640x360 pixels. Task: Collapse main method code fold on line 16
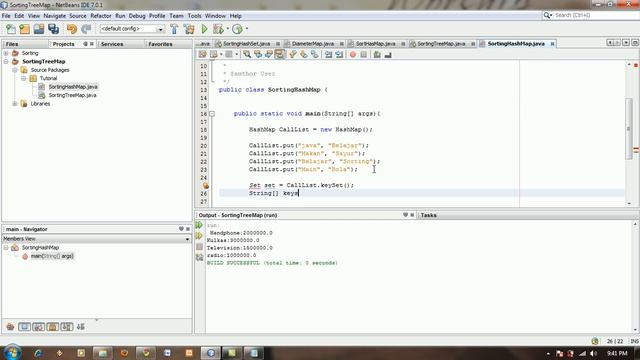[212, 114]
